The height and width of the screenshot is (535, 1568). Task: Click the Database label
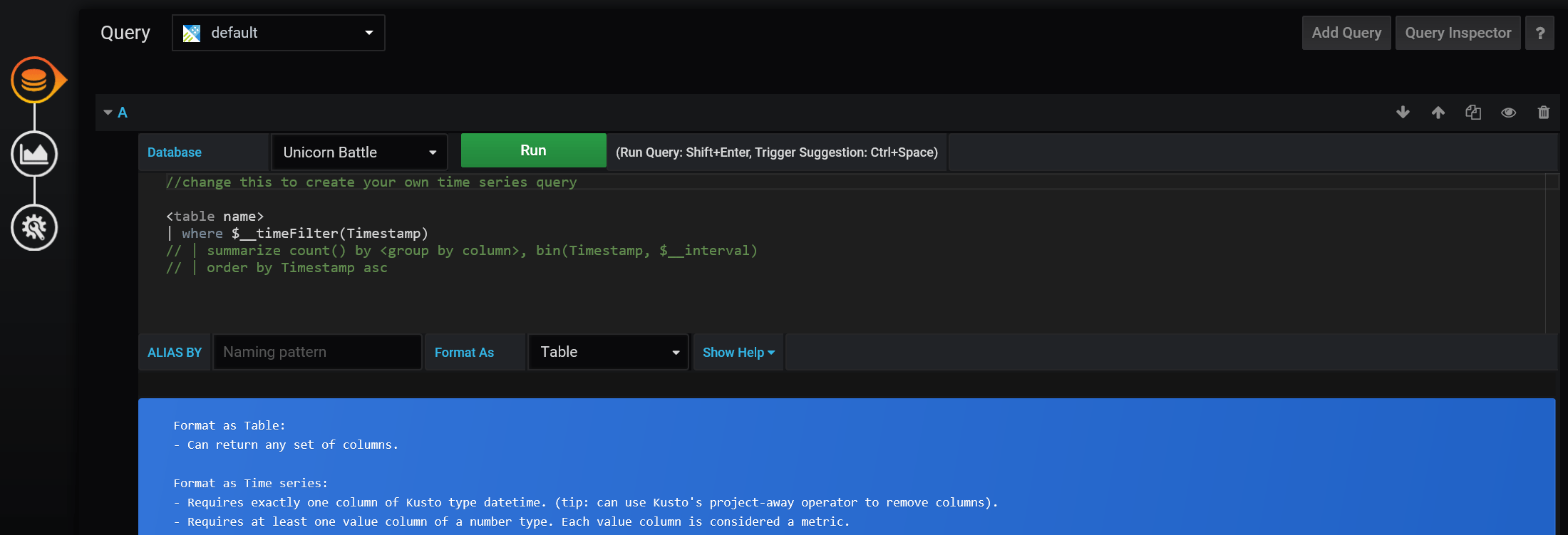[x=175, y=152]
